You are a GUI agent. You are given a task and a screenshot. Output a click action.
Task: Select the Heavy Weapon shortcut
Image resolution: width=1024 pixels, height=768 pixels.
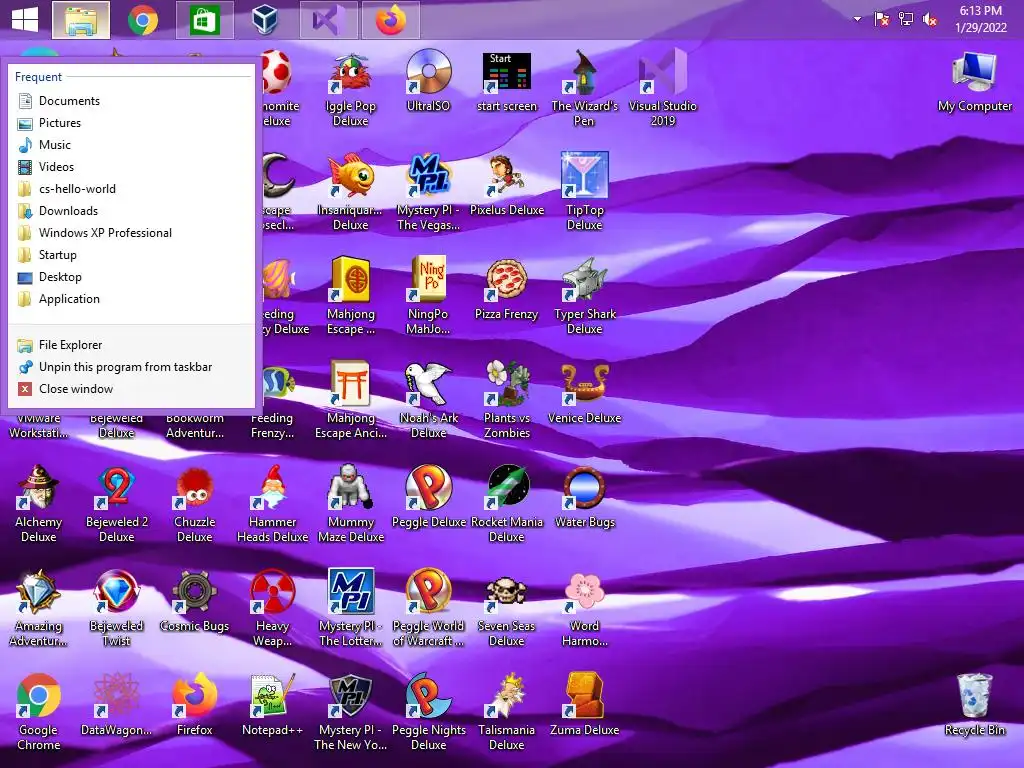point(272,608)
